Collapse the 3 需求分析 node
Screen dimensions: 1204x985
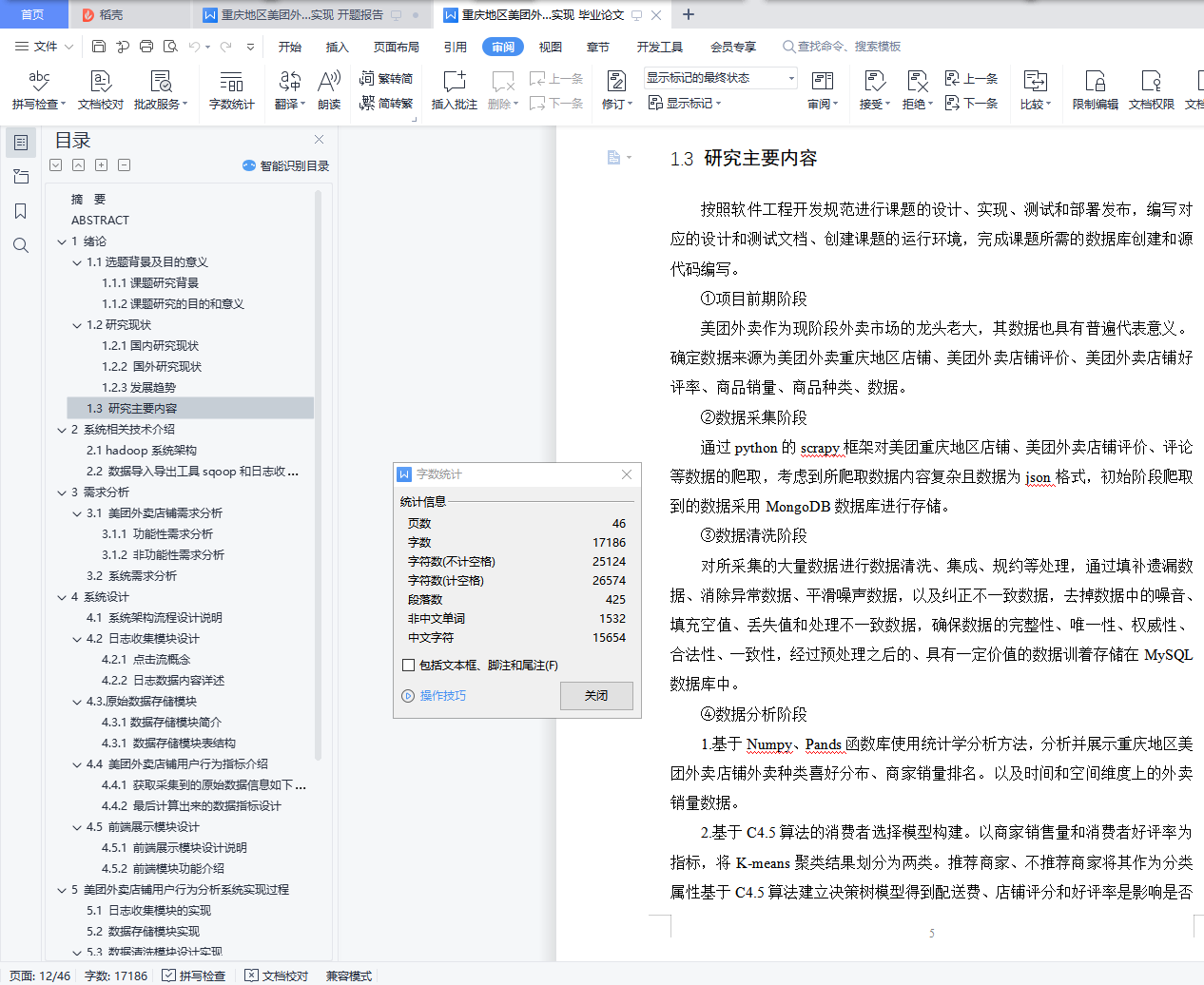(x=62, y=492)
